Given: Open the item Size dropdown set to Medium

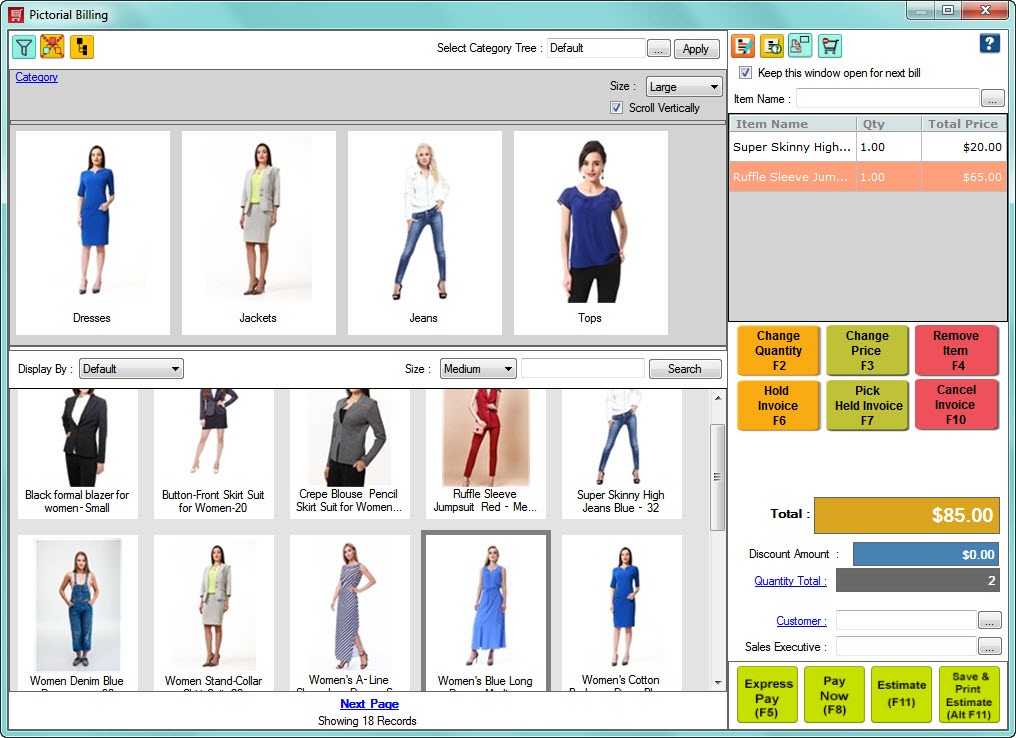Looking at the screenshot, I should coord(478,369).
